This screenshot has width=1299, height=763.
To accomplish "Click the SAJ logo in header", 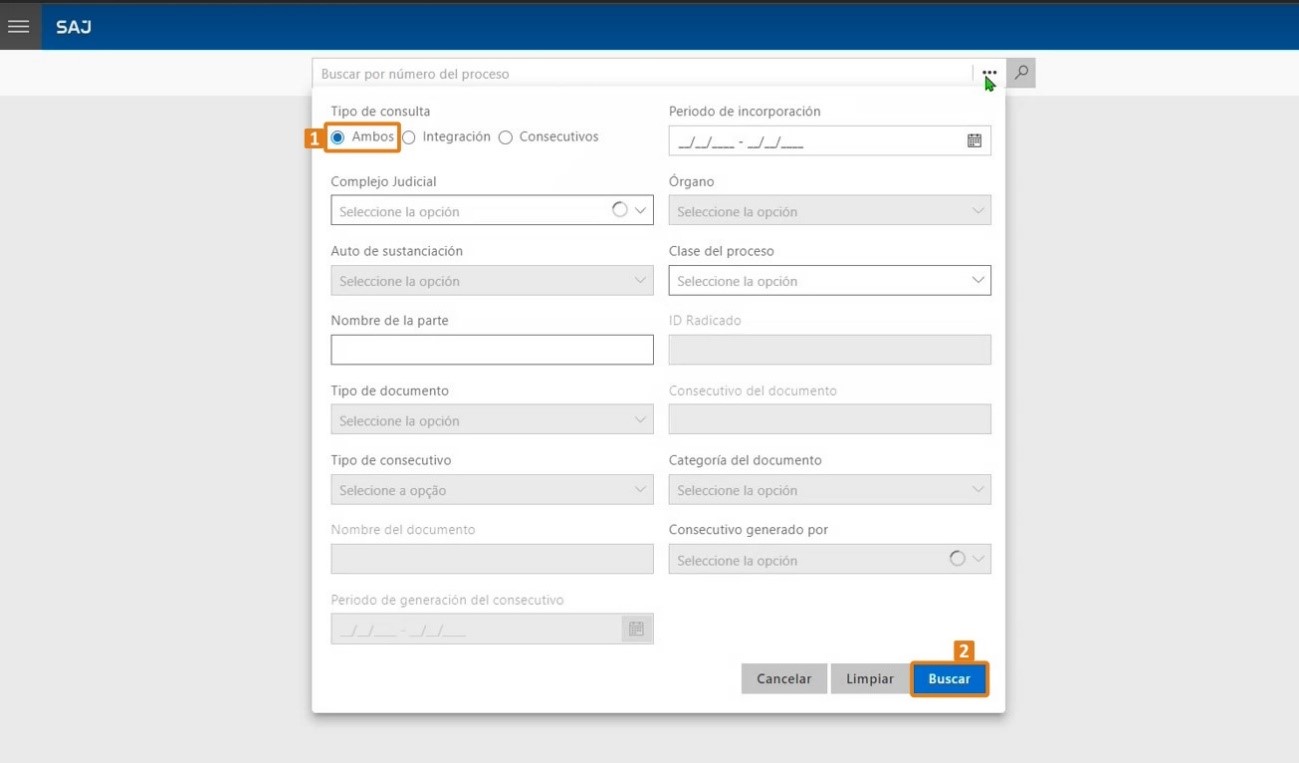I will tap(73, 27).
